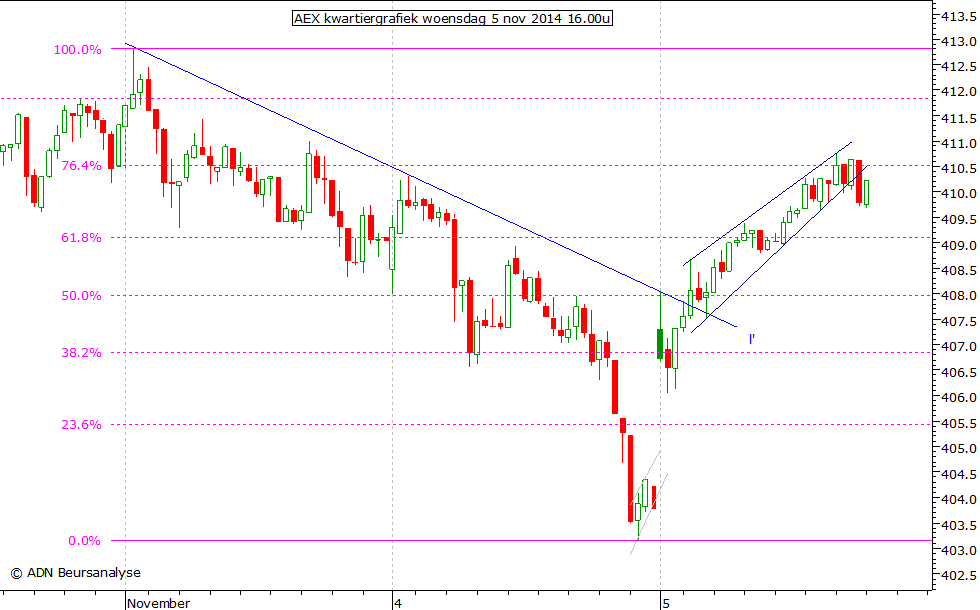The width and height of the screenshot is (980, 610).
Task: Click the 407.0 price axis value
Action: click(x=959, y=346)
